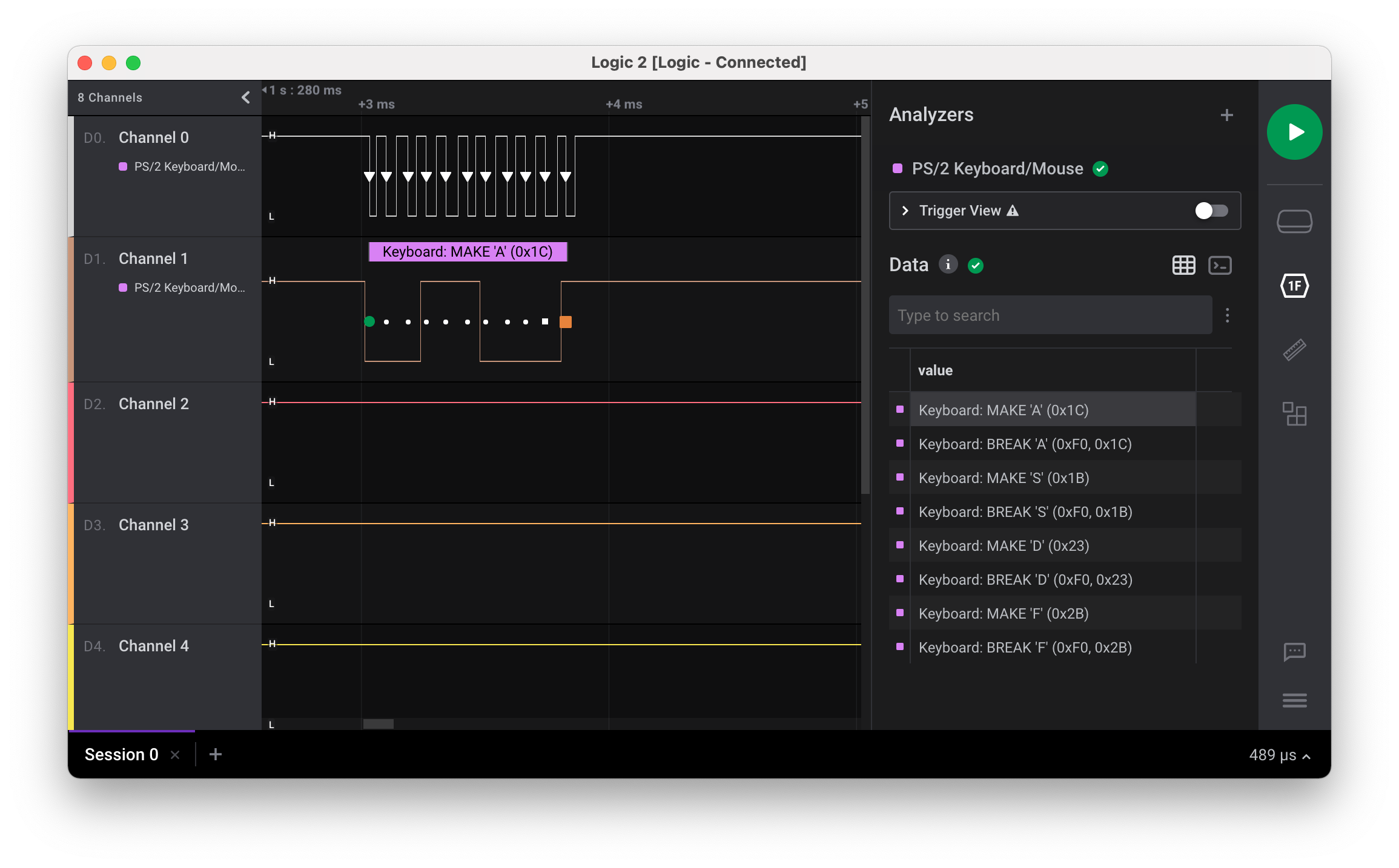Select row Keyboard: BREAK 'S' (0xF0, 0x1B)
Image resolution: width=1399 pixels, height=868 pixels.
point(1065,511)
